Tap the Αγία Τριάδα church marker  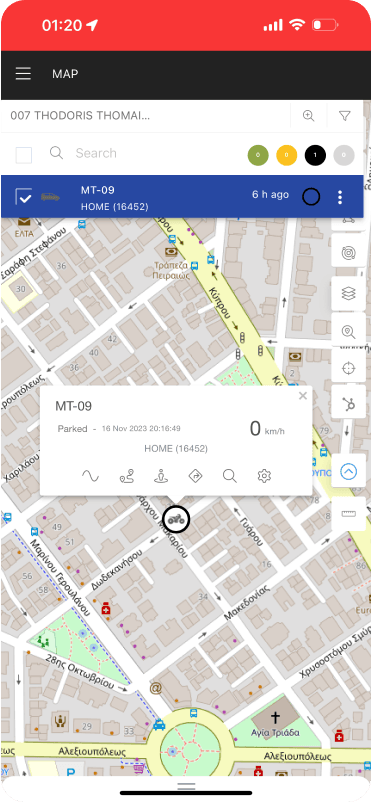coord(275,717)
